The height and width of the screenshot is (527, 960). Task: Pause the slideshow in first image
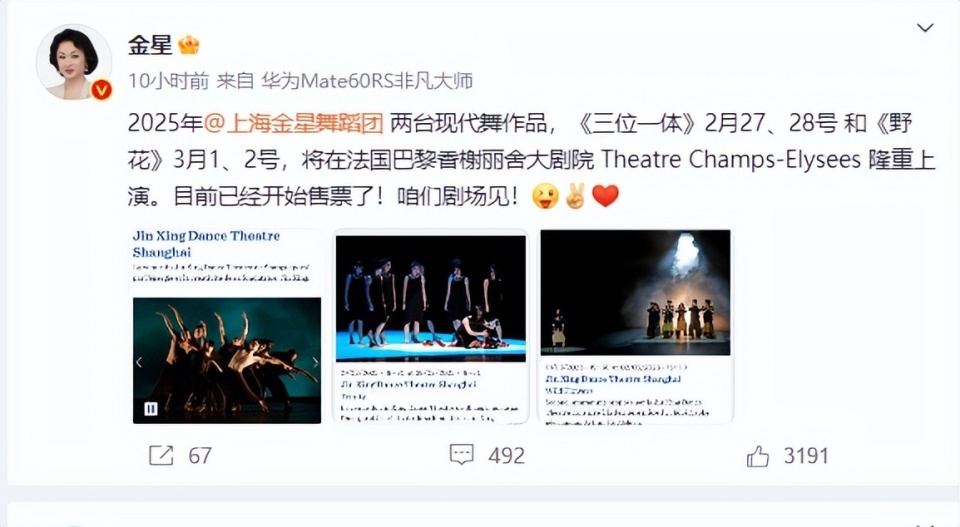pyautogui.click(x=151, y=408)
